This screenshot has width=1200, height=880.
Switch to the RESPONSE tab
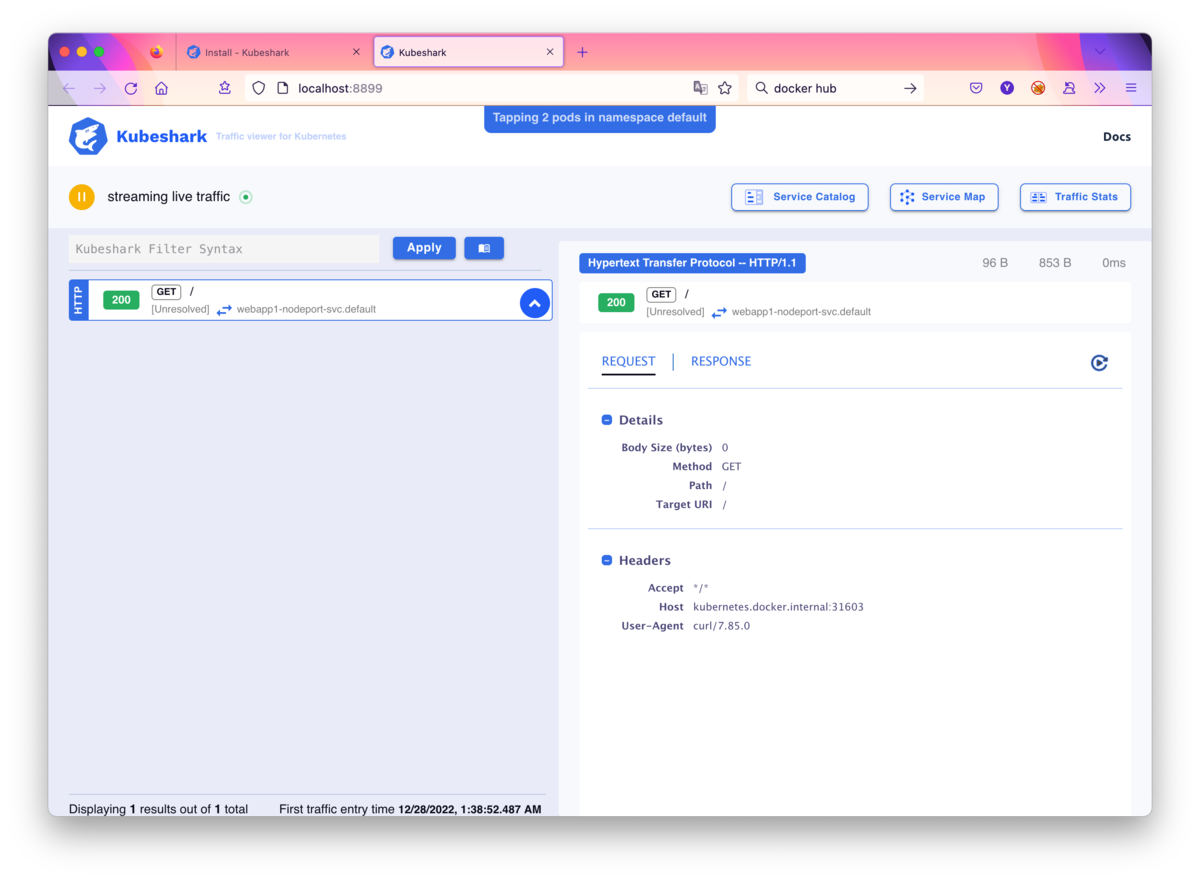pos(721,361)
